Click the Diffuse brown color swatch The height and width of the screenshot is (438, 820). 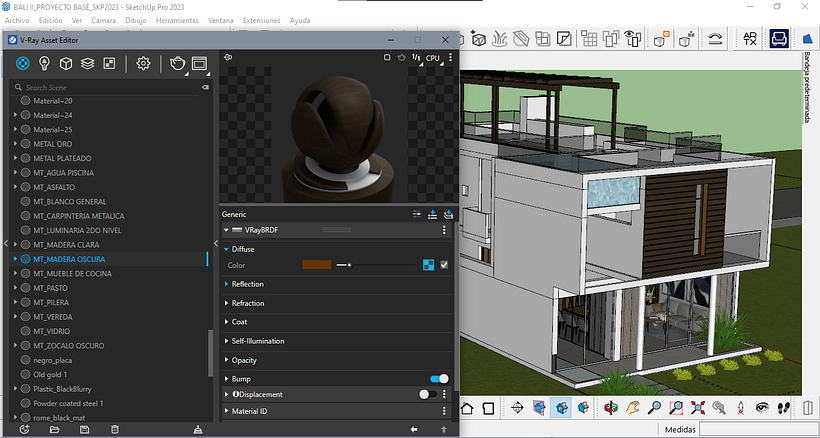coord(317,265)
